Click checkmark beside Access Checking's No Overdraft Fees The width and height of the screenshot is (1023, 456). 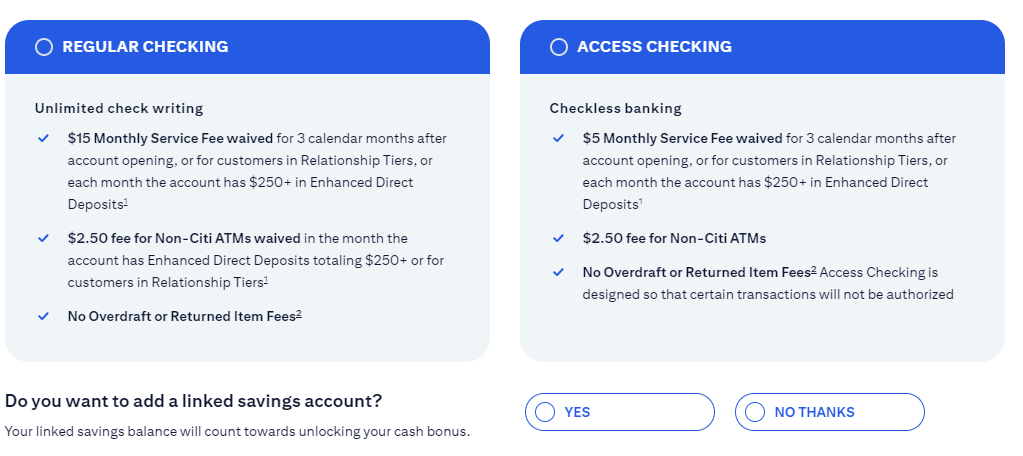pos(558,272)
